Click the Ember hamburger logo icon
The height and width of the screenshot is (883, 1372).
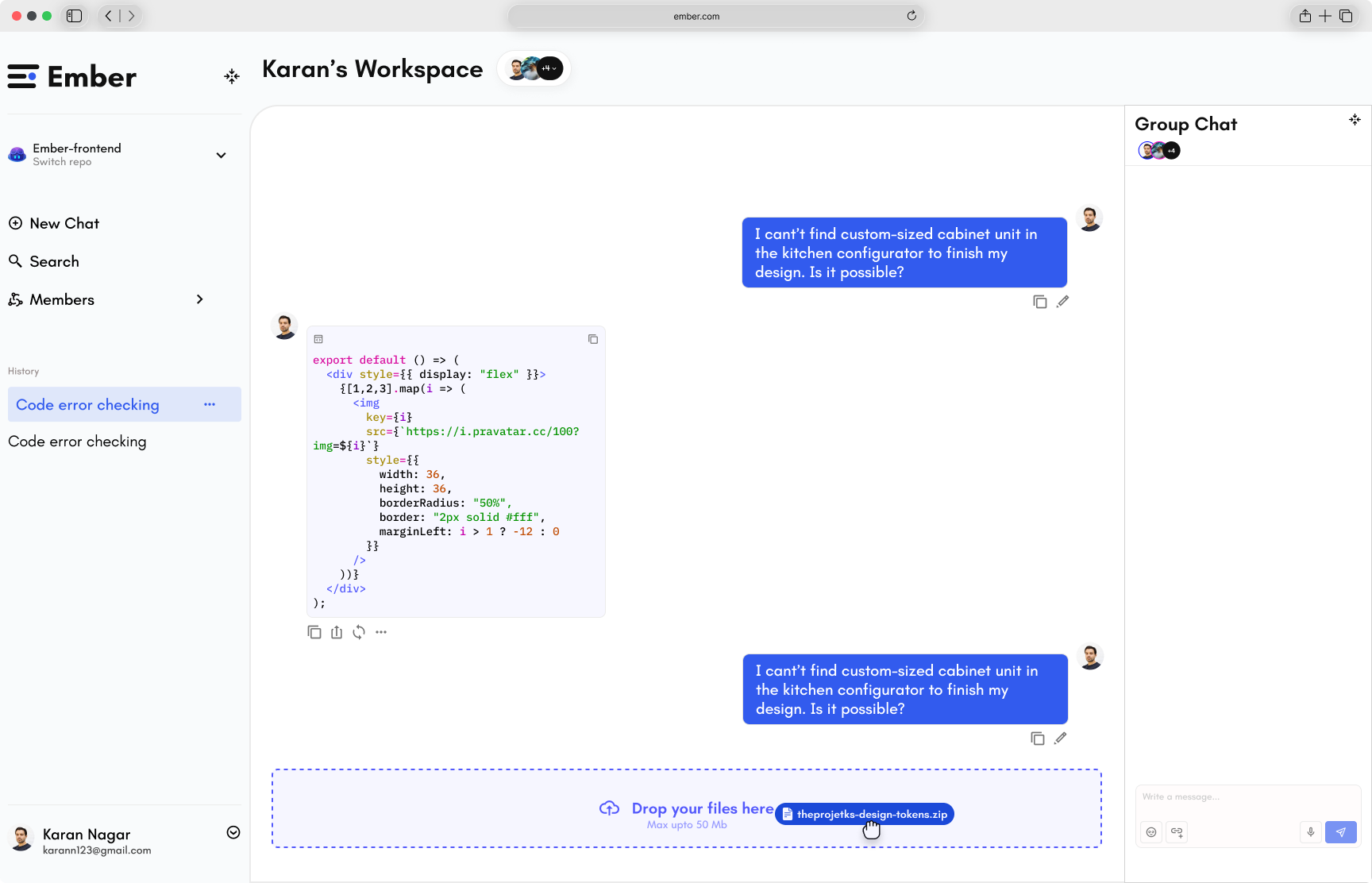(22, 76)
